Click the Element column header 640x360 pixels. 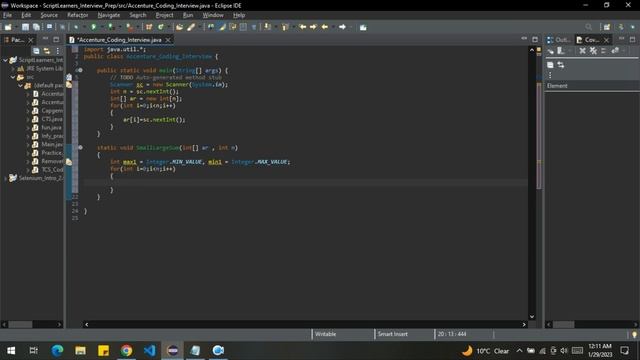(592, 86)
